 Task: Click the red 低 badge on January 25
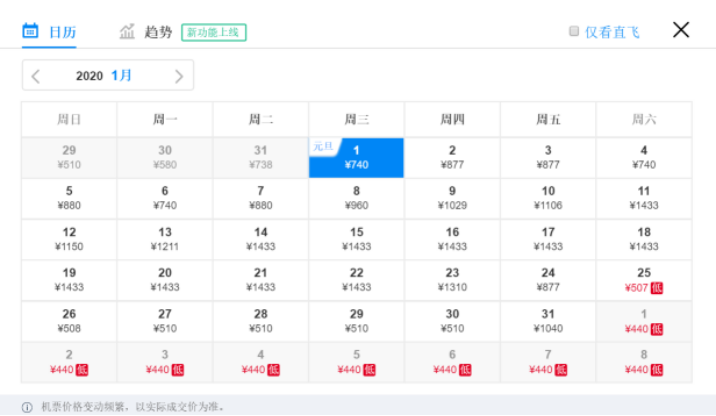[x=657, y=288]
